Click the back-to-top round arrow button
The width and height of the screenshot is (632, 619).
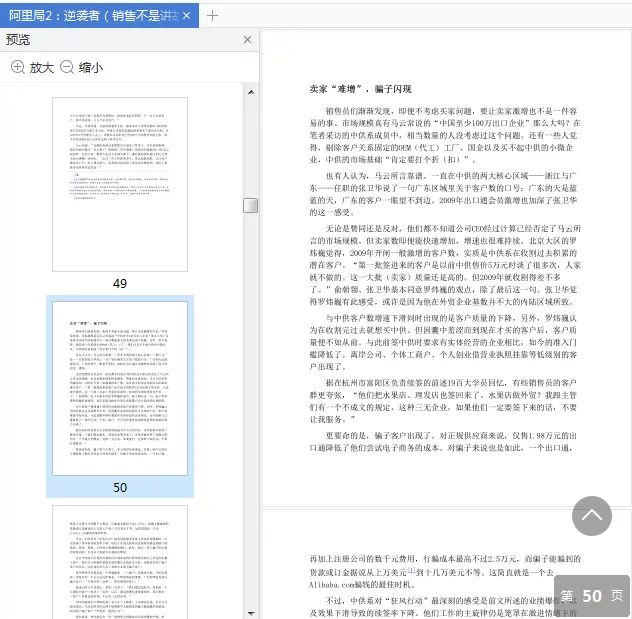coord(591,515)
